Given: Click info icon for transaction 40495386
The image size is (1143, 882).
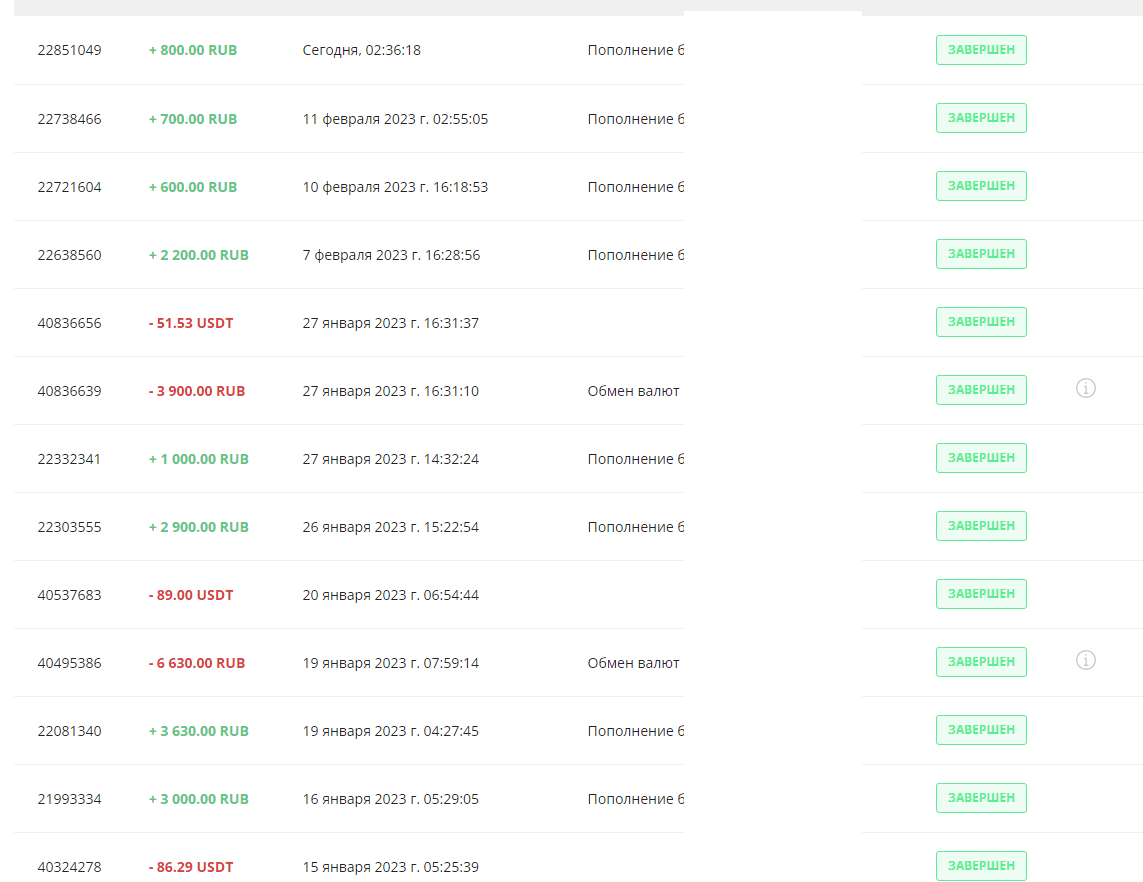Looking at the screenshot, I should click(1085, 661).
